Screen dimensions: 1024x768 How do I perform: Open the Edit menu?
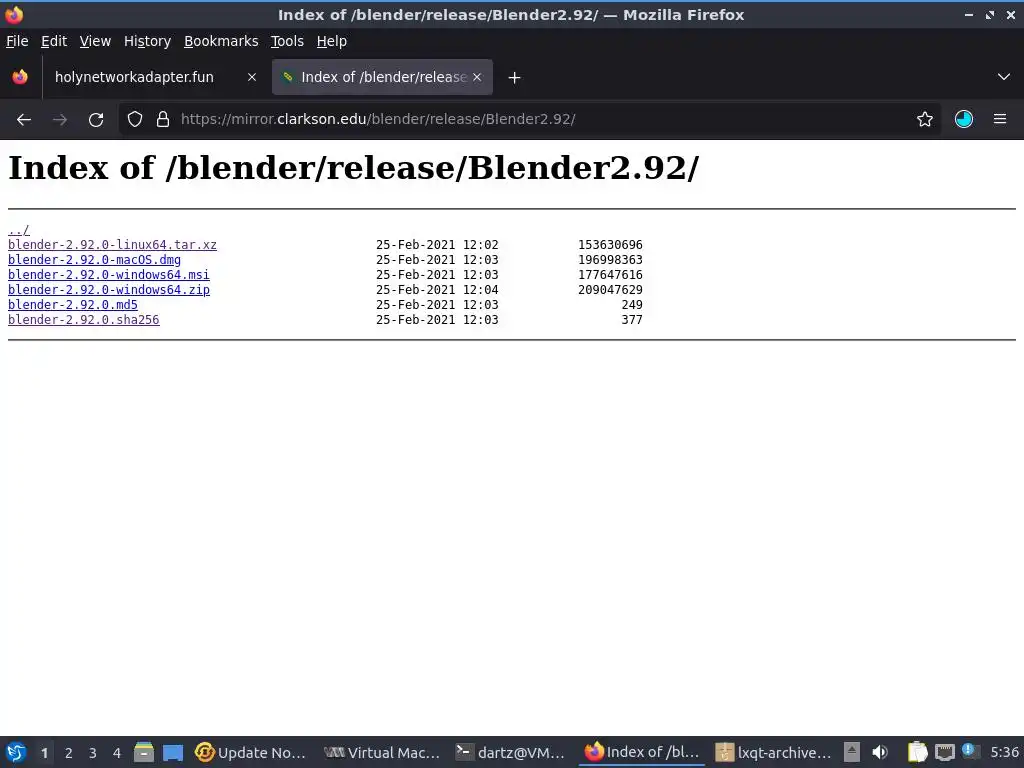pos(54,41)
